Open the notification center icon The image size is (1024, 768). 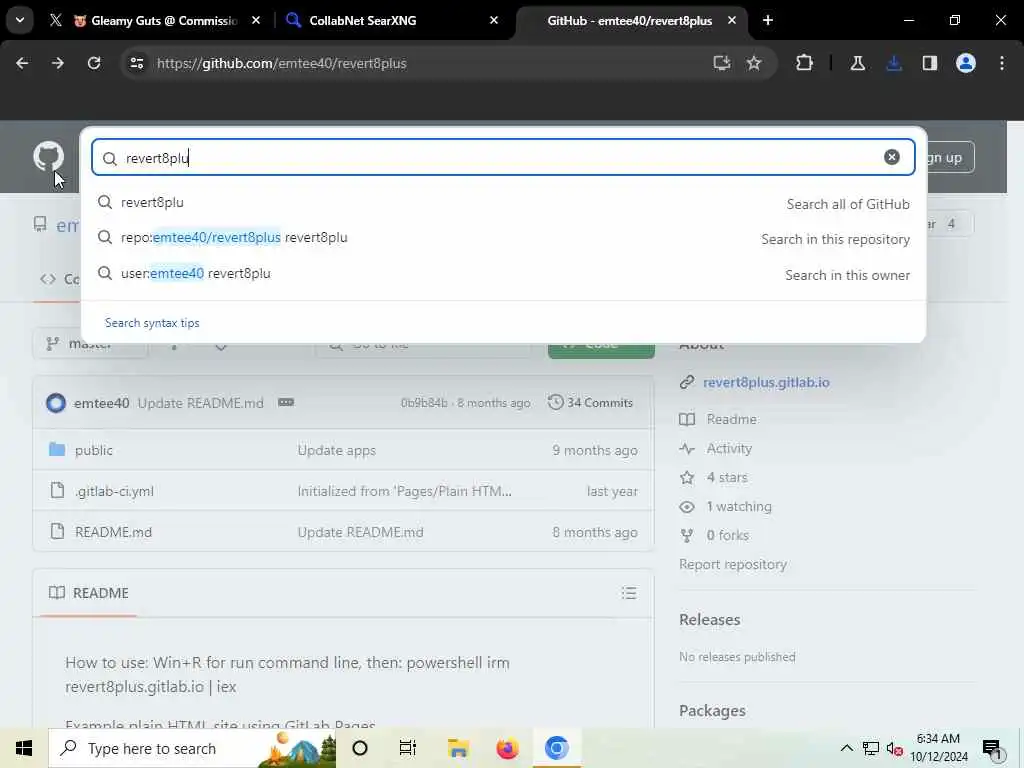(x=992, y=749)
